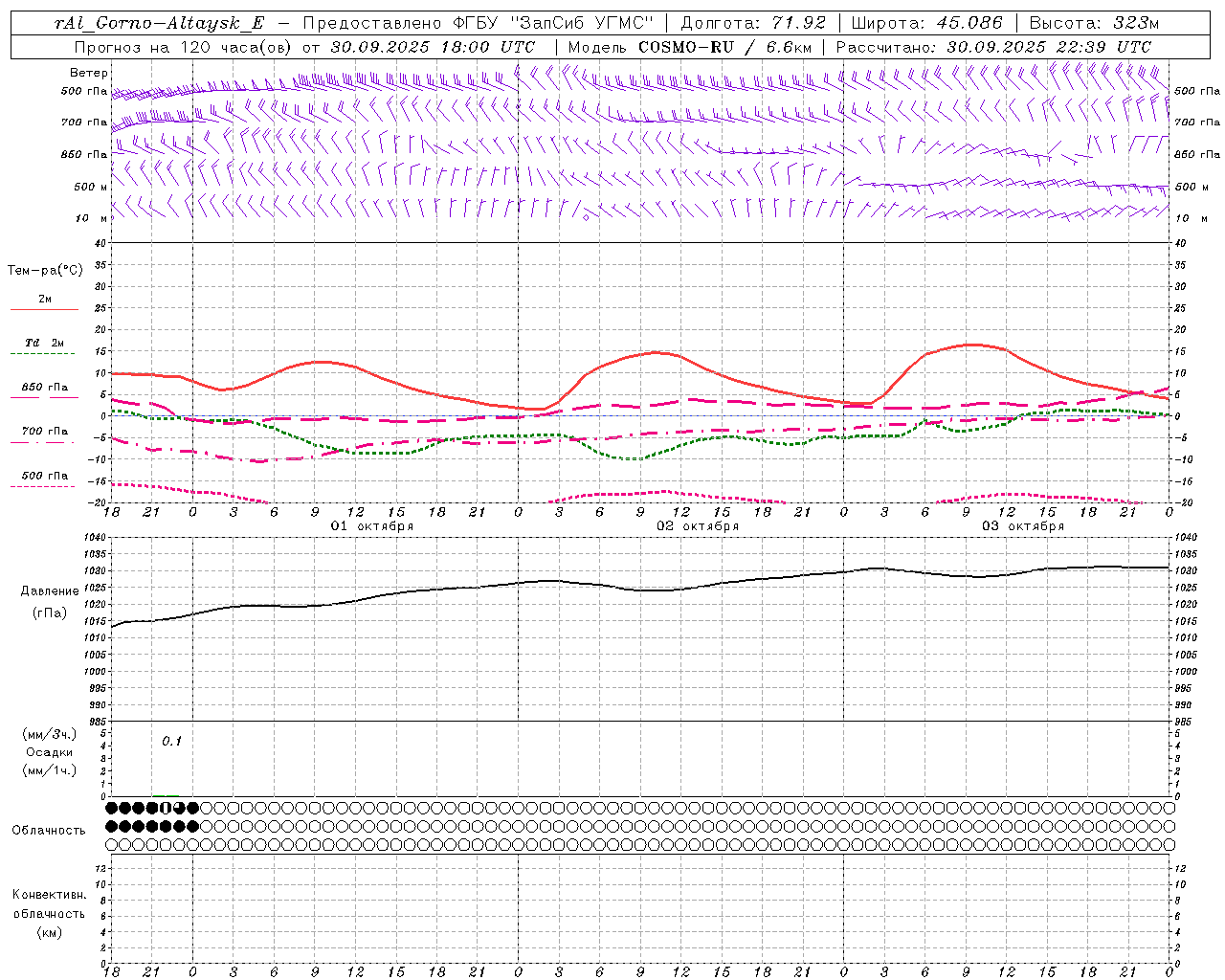Click the Облачность panel label
This screenshot has width=1225, height=980.
pos(49,830)
